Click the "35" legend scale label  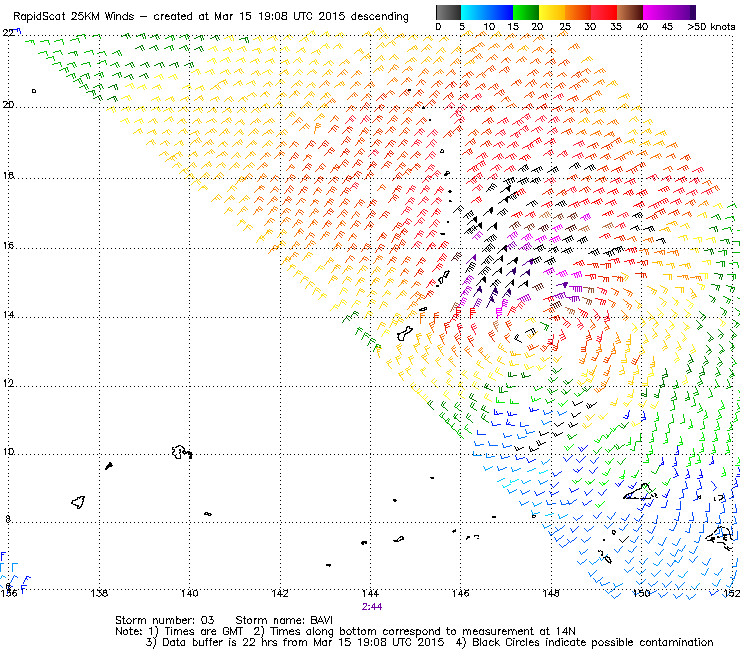(x=616, y=27)
